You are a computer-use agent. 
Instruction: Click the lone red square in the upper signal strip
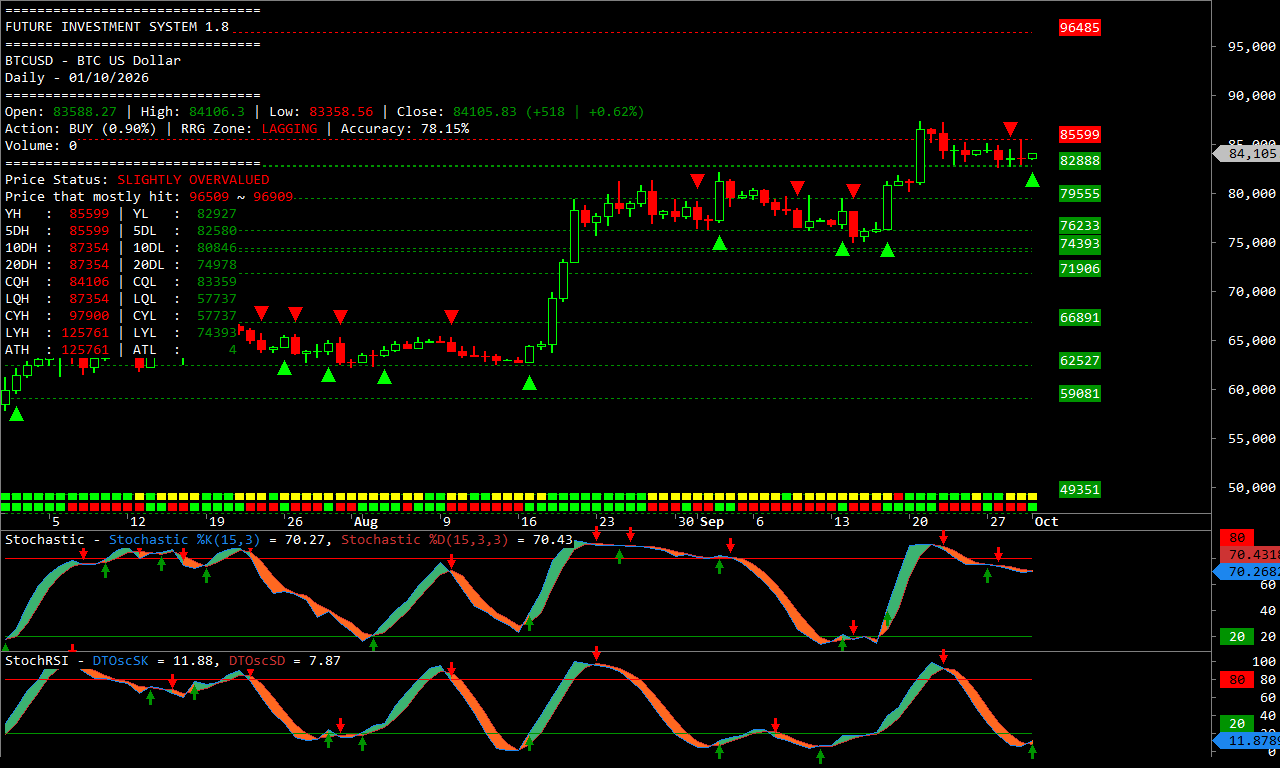pyautogui.click(x=898, y=496)
